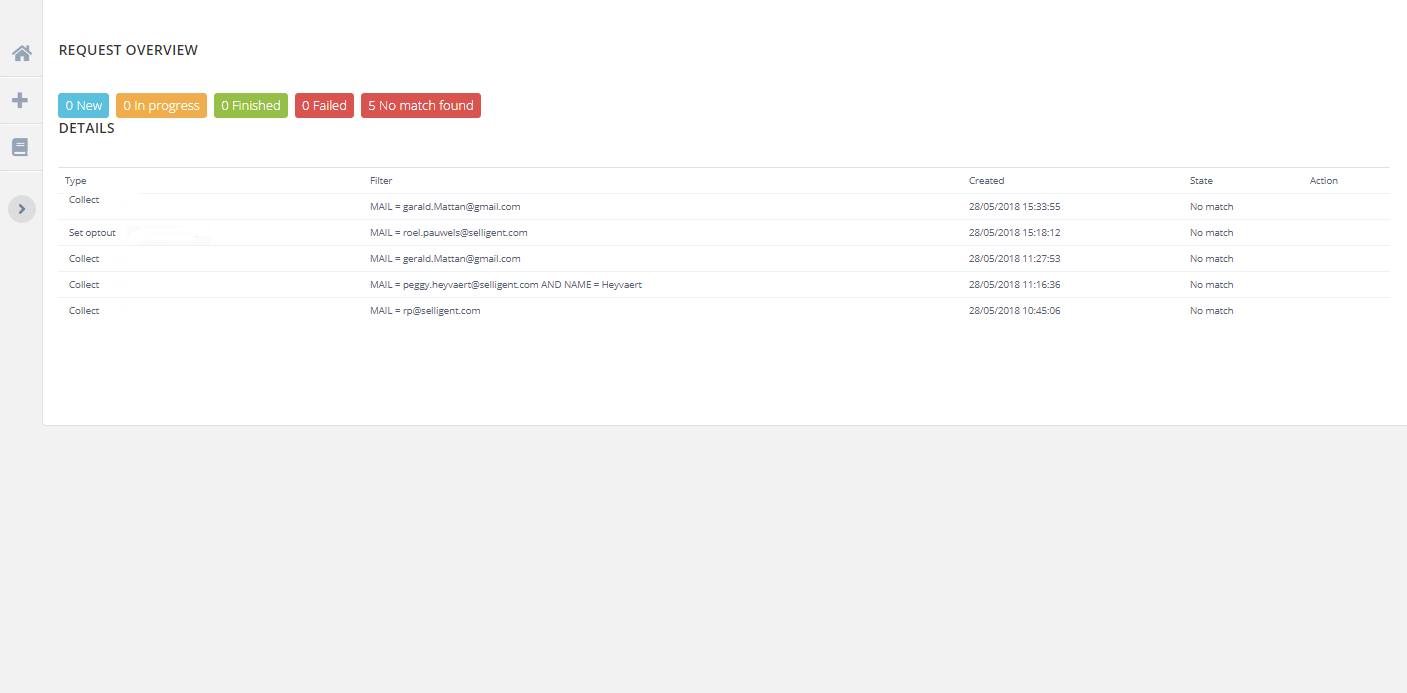
Task: Click the Filter column header
Action: pos(381,181)
